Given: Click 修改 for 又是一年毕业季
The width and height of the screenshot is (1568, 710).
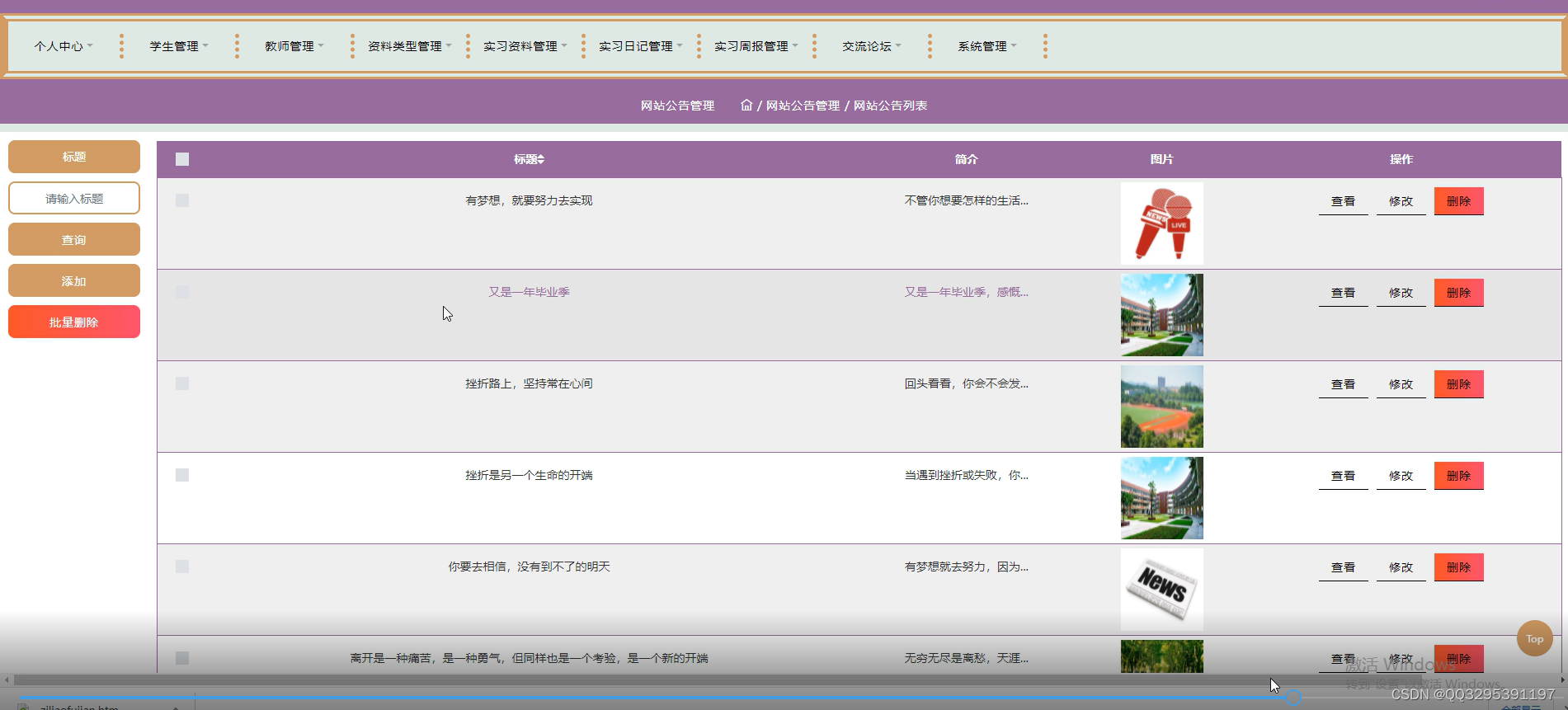Looking at the screenshot, I should (1401, 293).
